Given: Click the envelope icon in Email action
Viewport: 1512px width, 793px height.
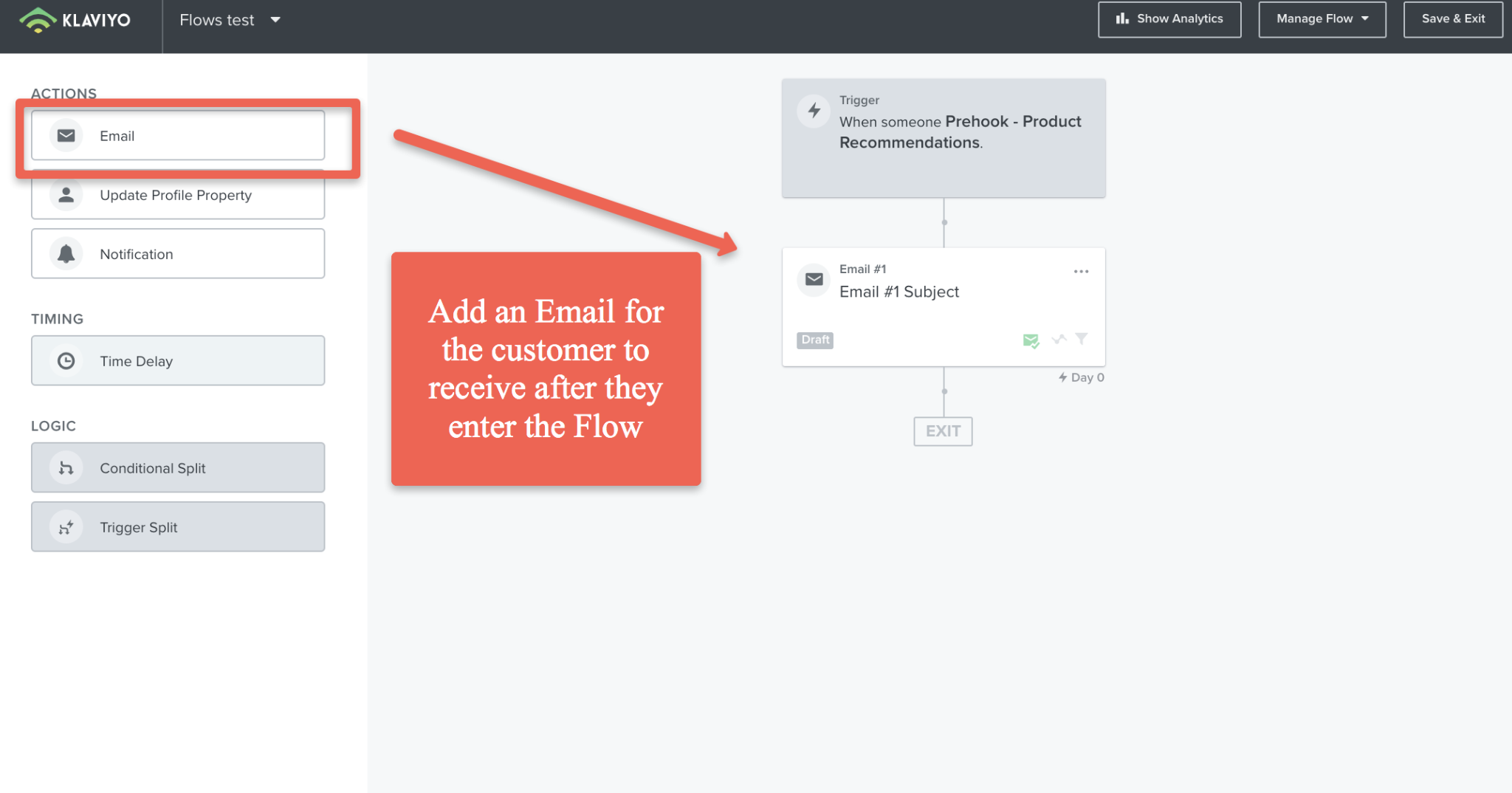Looking at the screenshot, I should point(66,136).
